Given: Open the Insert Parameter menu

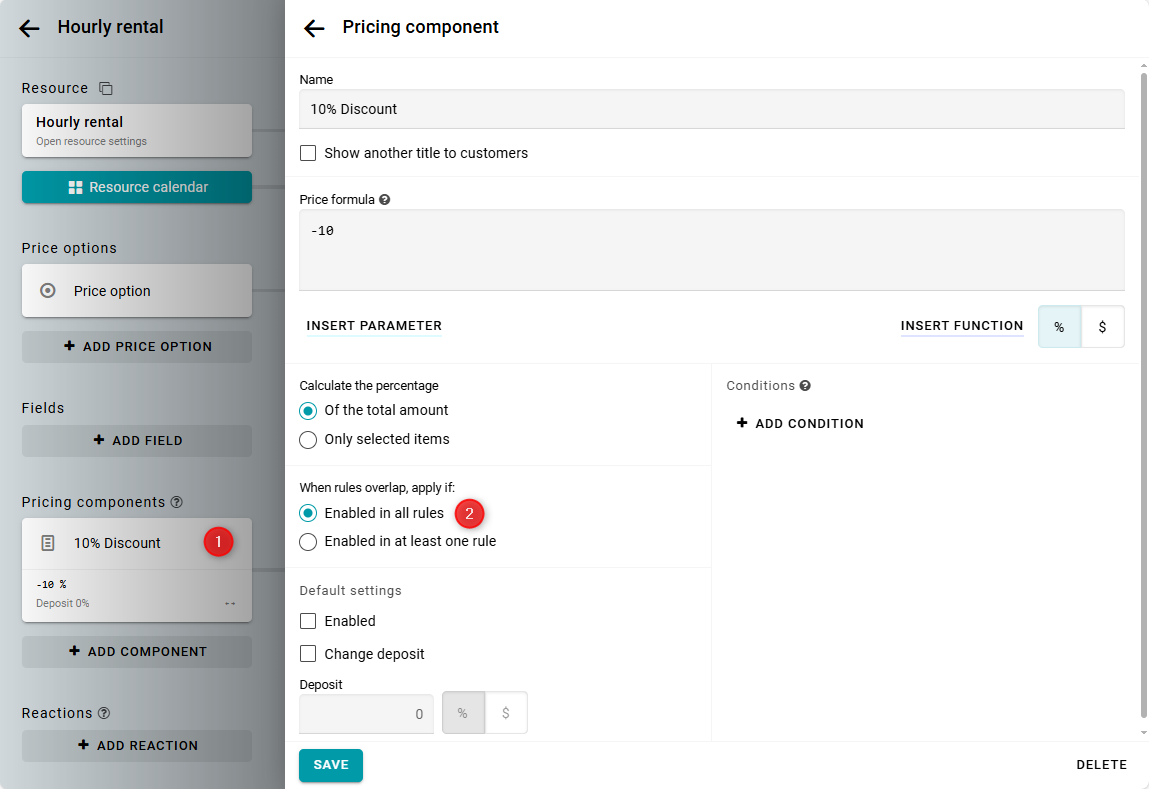Looking at the screenshot, I should click(x=374, y=326).
